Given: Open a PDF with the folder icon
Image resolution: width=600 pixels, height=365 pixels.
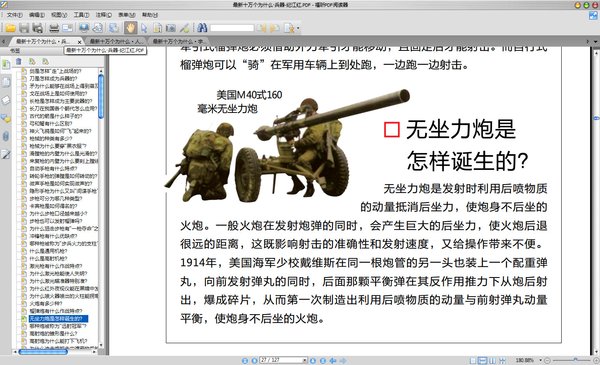Looking at the screenshot, I should click(11, 28).
